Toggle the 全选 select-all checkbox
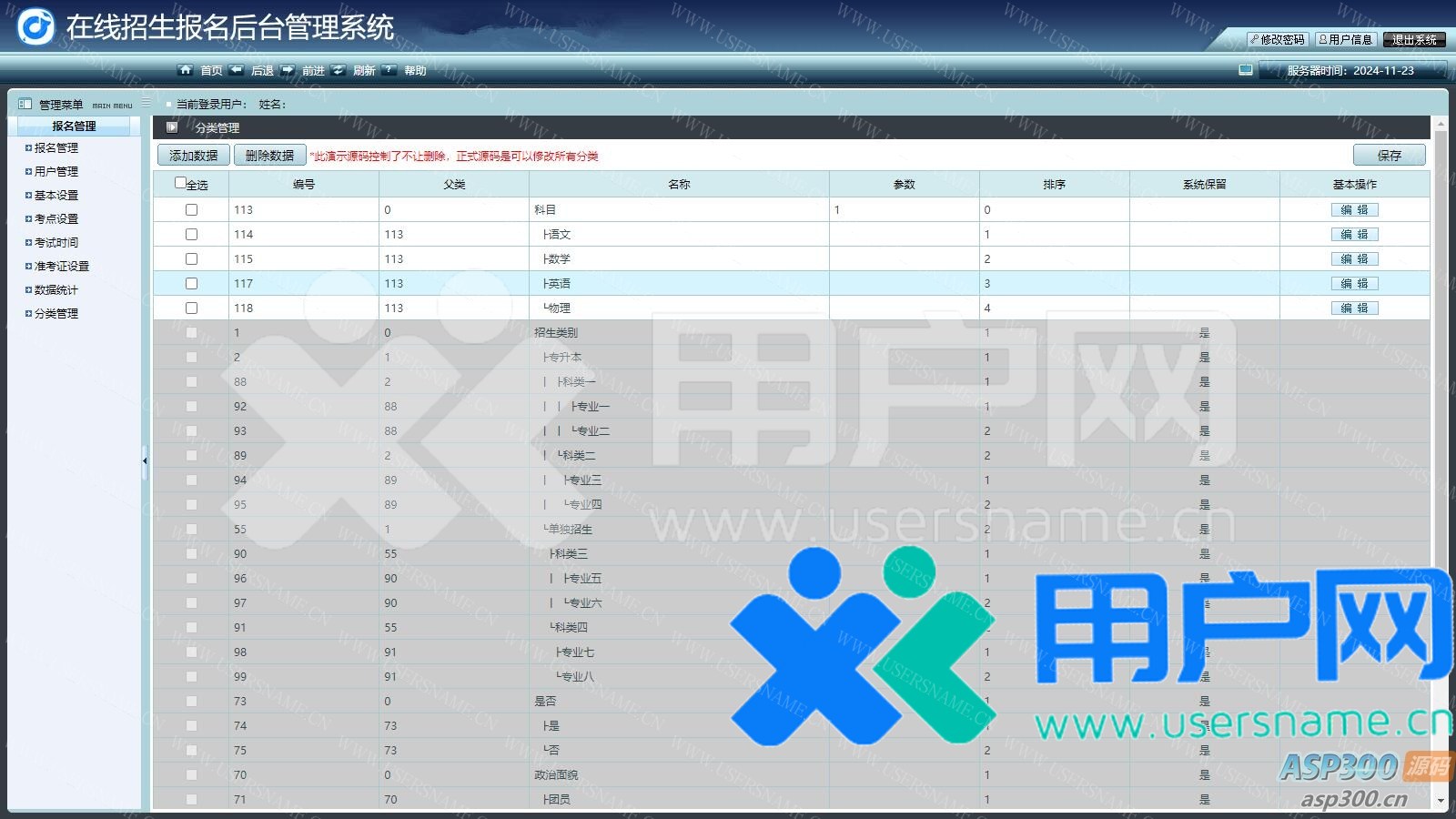The image size is (1456, 819). click(x=180, y=183)
